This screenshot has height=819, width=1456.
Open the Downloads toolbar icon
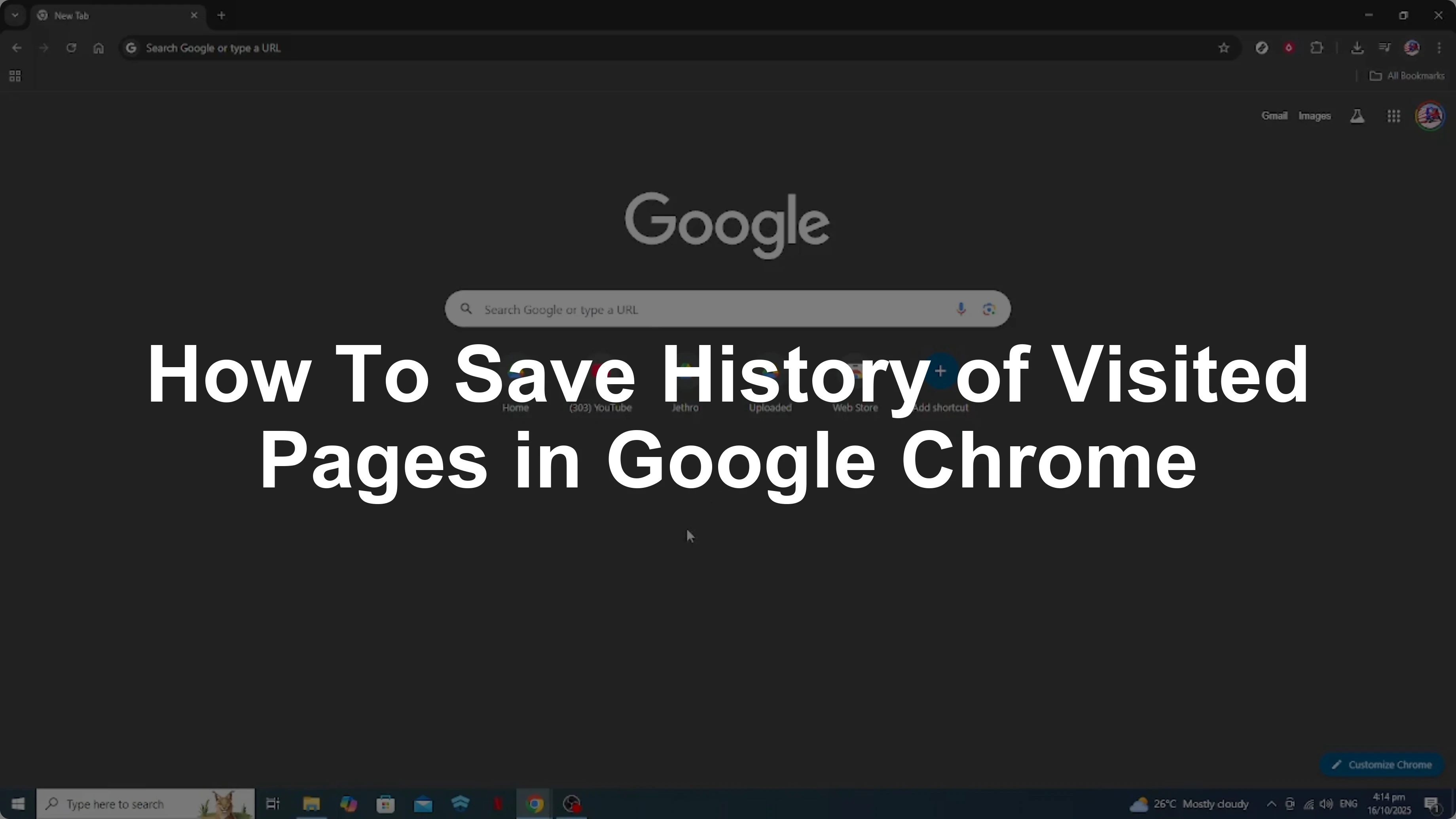[x=1357, y=48]
